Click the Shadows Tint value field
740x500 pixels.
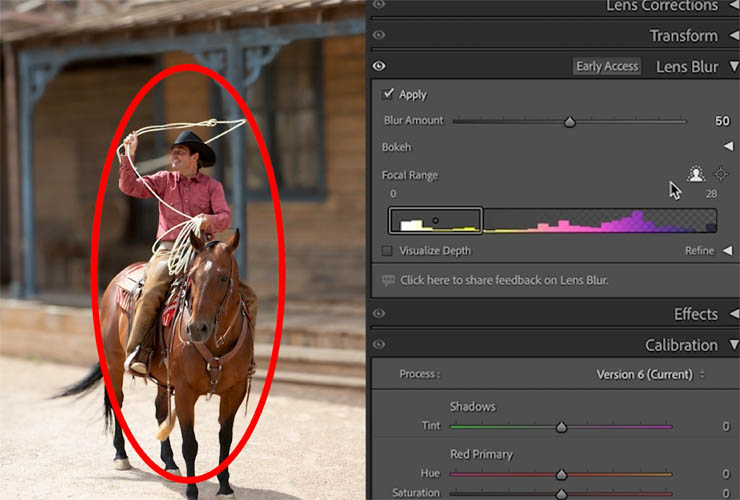click(x=726, y=426)
